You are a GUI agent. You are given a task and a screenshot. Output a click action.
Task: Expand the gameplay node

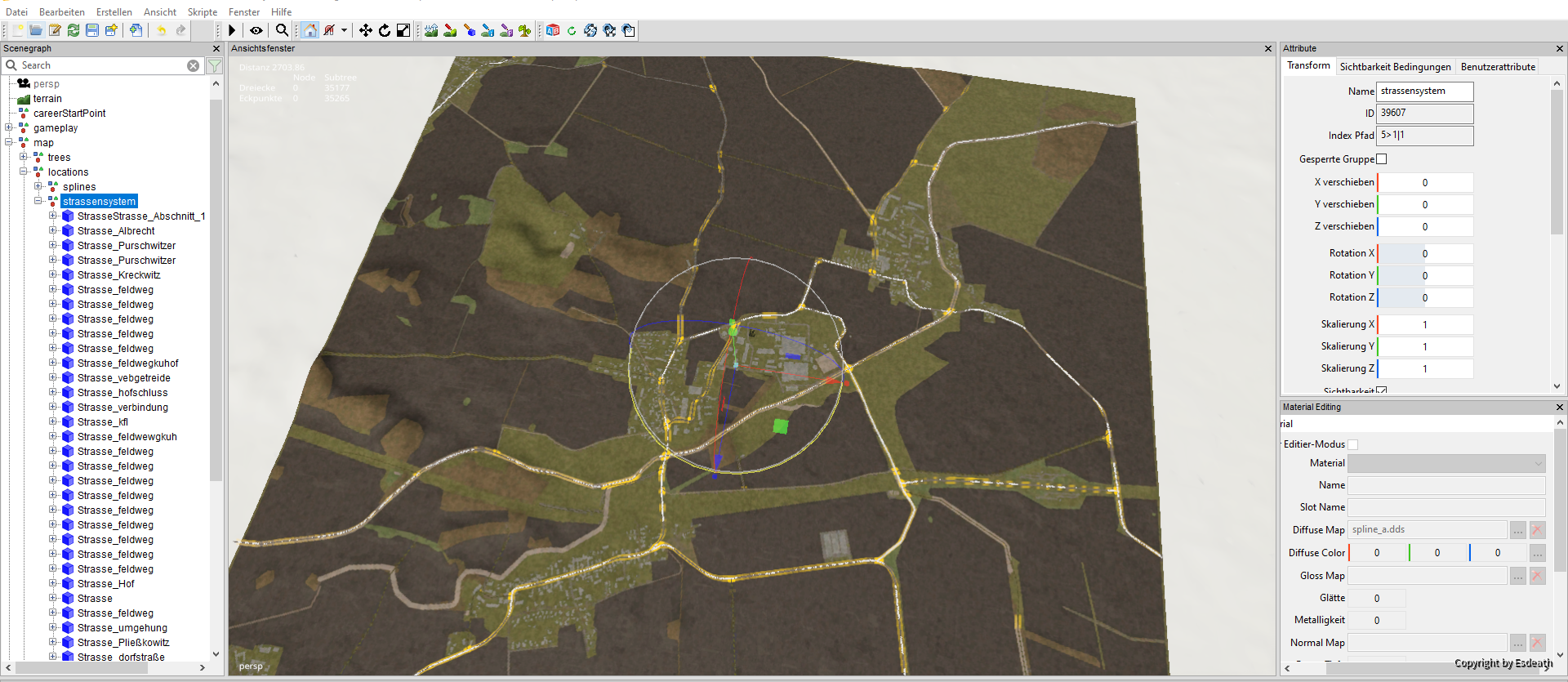coord(9,127)
